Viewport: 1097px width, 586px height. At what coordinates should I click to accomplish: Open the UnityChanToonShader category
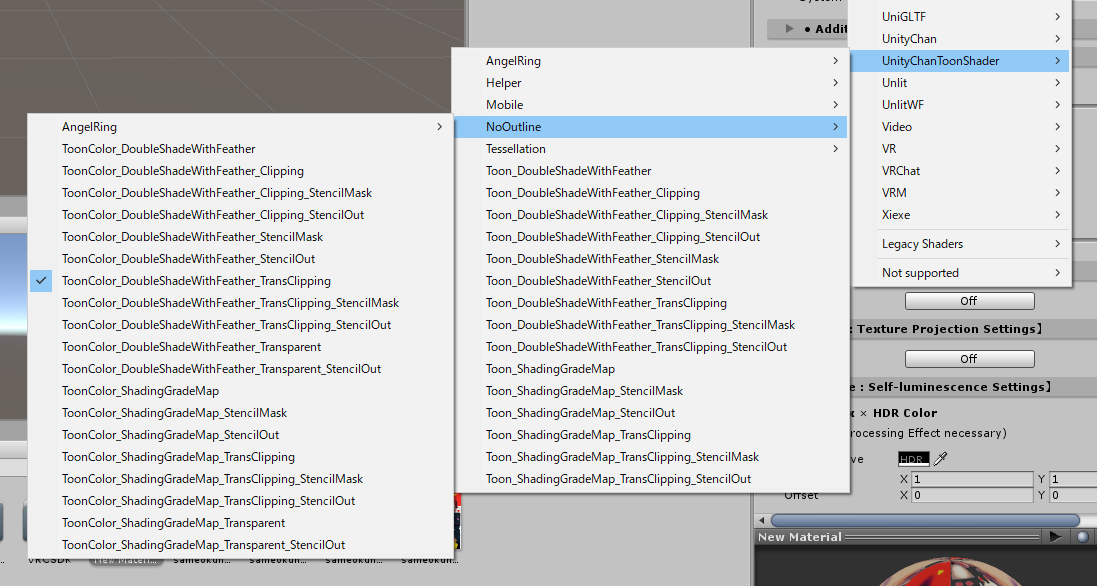[x=961, y=61]
